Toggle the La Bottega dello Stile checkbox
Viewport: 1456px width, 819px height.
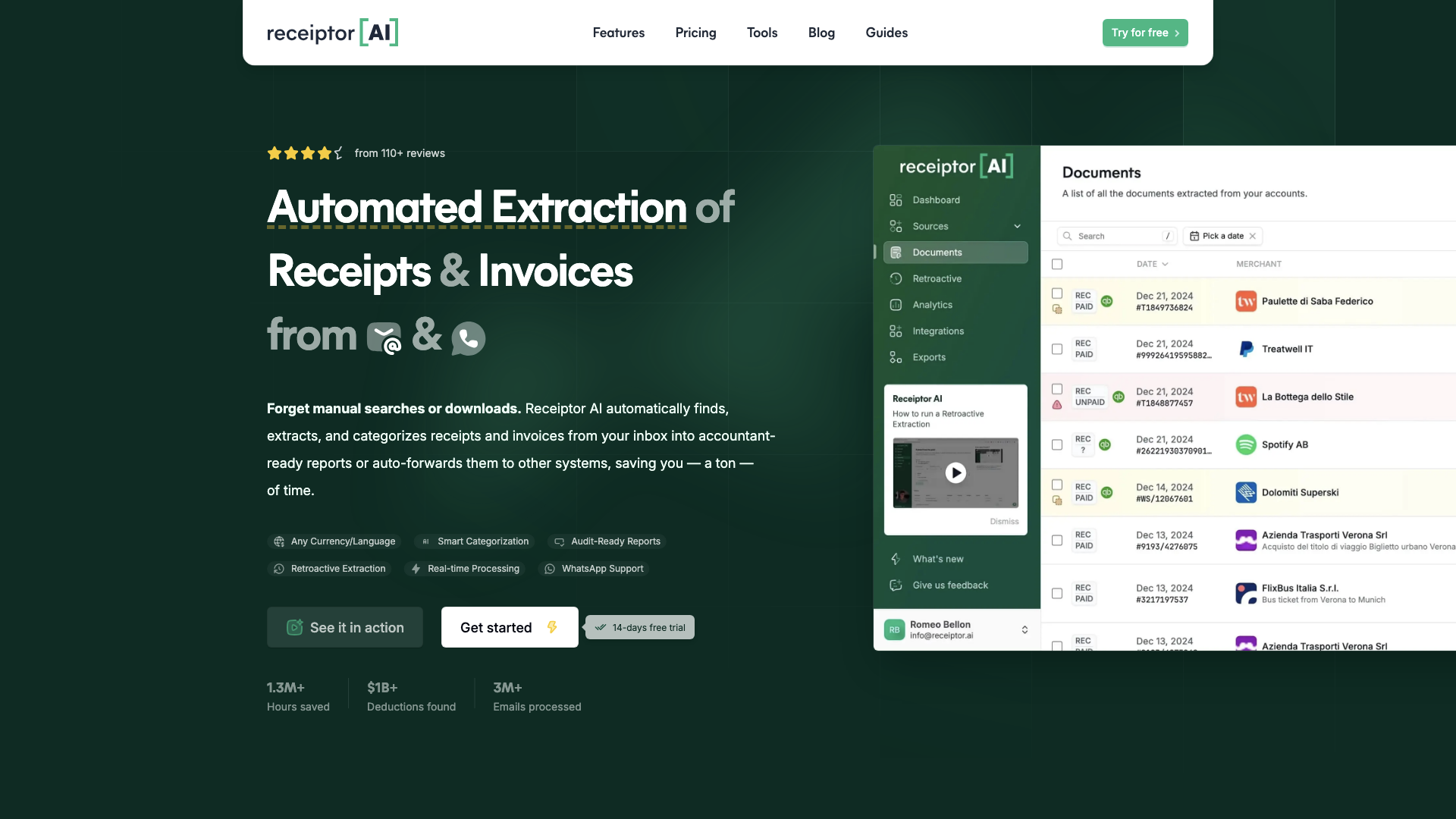[x=1057, y=390]
